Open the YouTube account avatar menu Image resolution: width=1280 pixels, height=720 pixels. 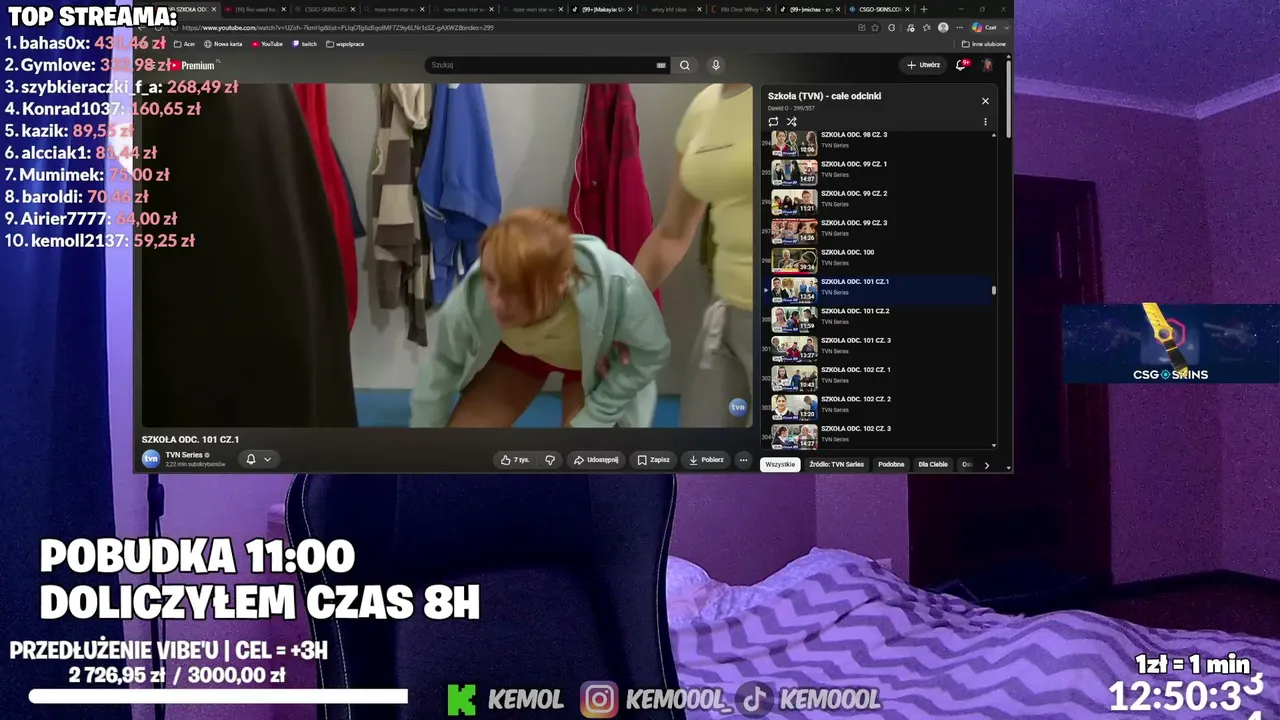[987, 65]
